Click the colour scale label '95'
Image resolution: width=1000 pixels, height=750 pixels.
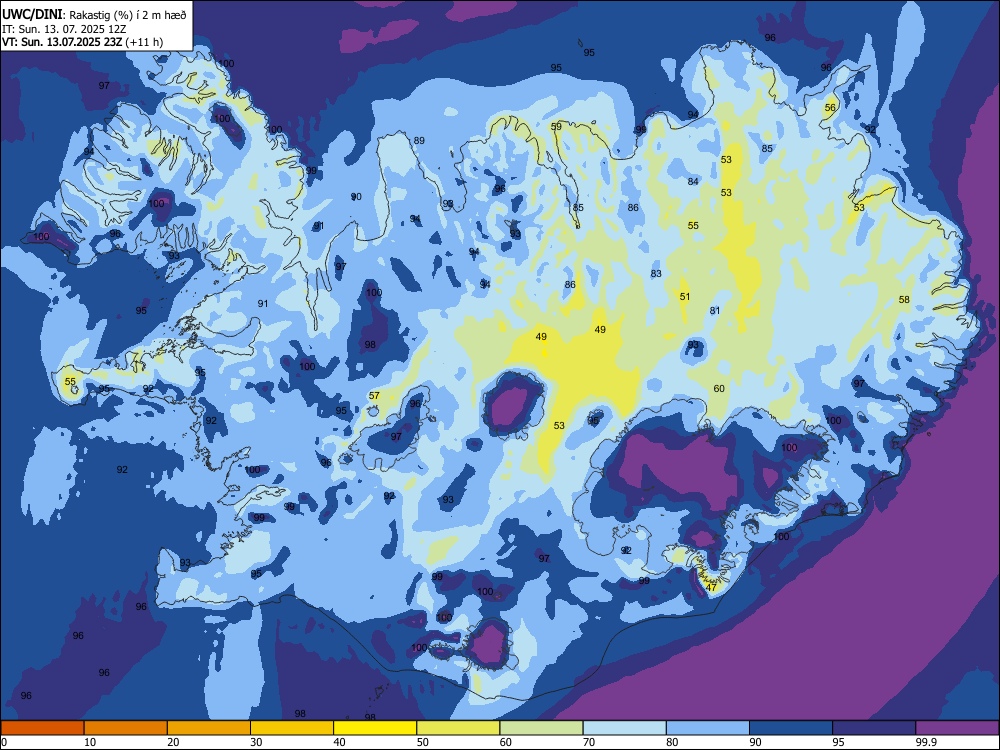pos(839,742)
